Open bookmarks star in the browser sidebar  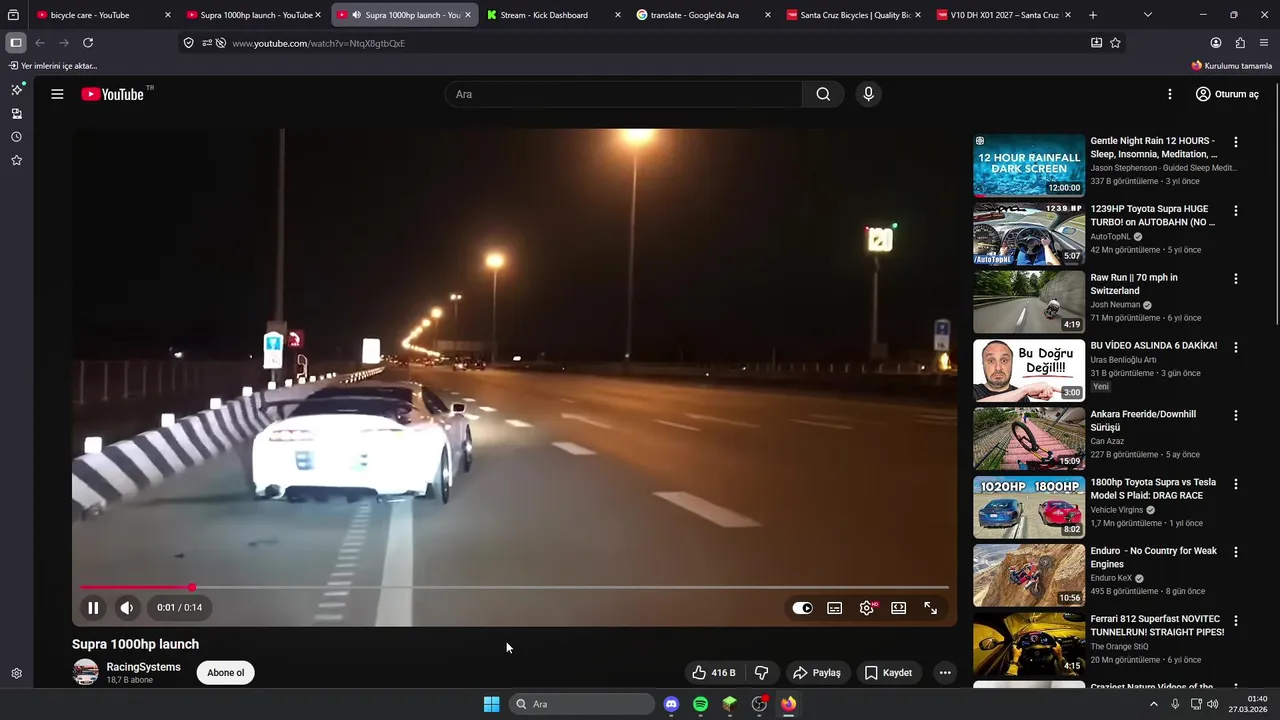pyautogui.click(x=16, y=160)
